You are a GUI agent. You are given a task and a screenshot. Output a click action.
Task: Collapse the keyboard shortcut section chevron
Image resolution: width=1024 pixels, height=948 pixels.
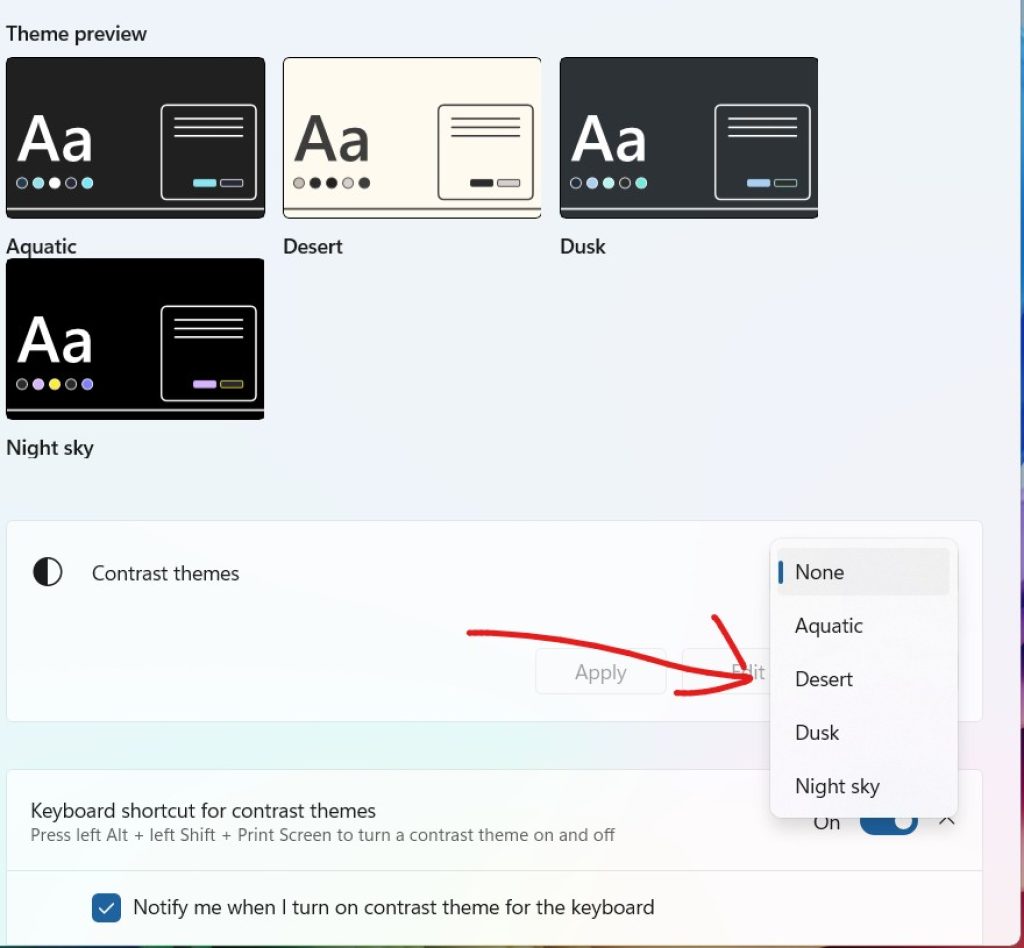[946, 822]
